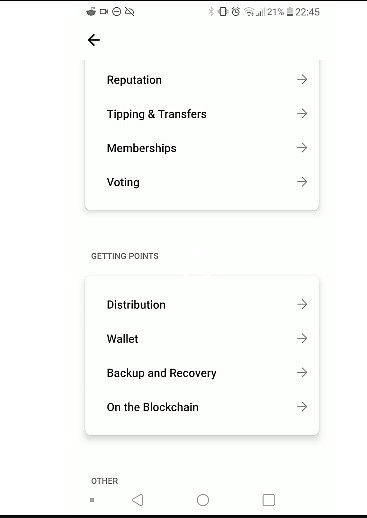The height and width of the screenshot is (518, 367).
Task: Tap the Android recent apps square
Action: point(269,500)
